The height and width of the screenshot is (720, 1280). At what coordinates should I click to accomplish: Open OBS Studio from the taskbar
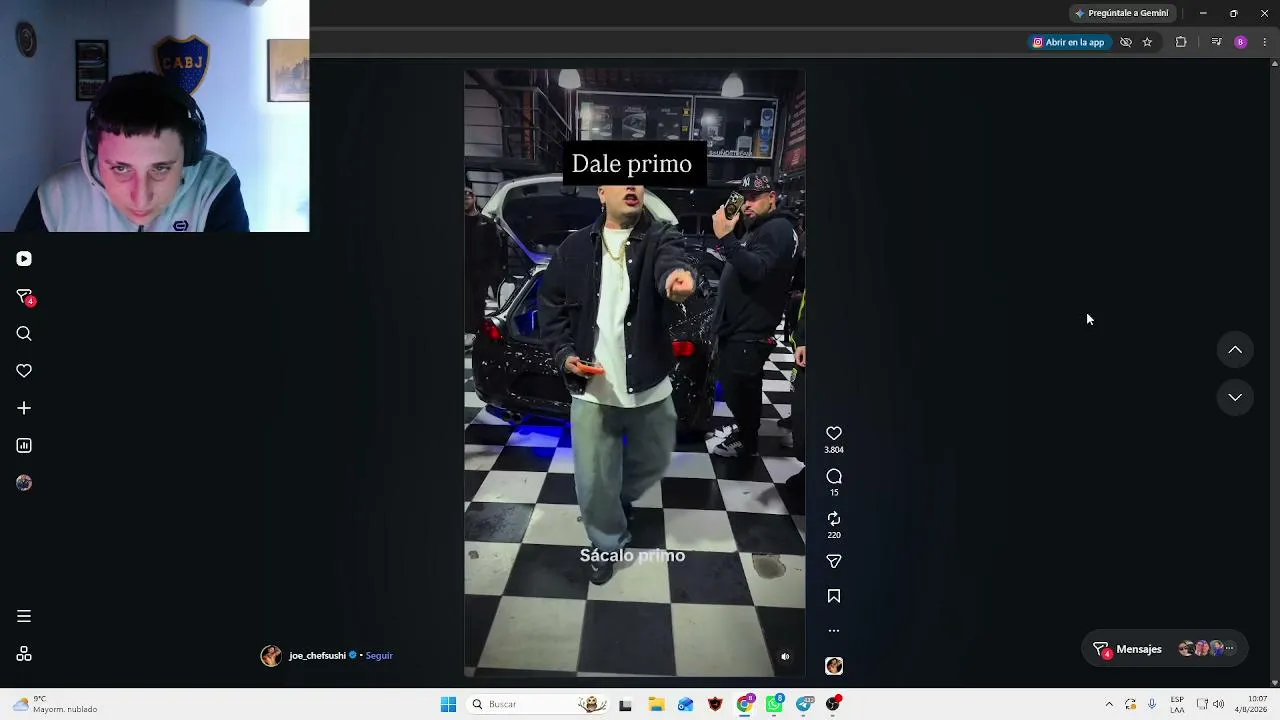(x=834, y=704)
